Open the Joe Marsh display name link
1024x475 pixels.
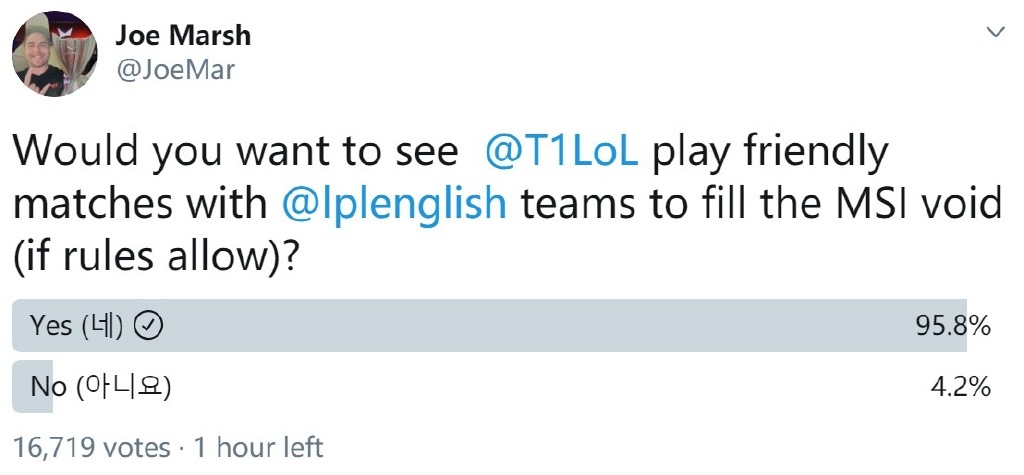(x=182, y=36)
